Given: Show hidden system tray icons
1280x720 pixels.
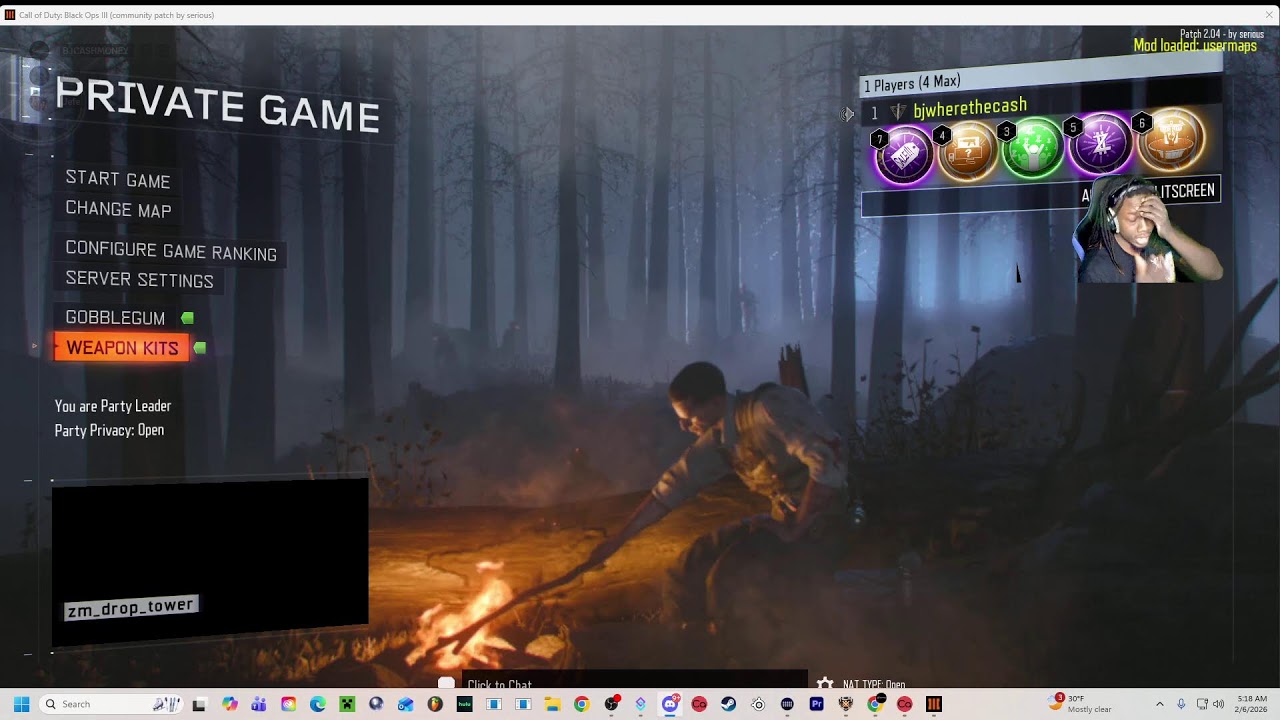Looking at the screenshot, I should (x=1160, y=704).
